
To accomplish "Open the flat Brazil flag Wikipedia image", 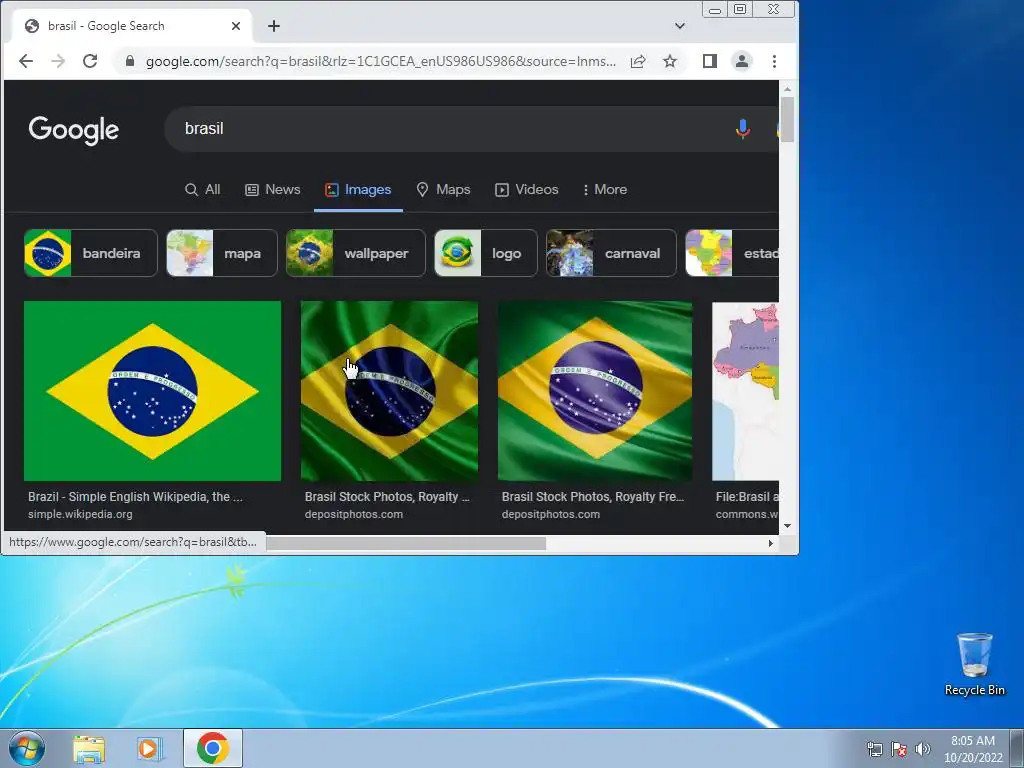I will point(153,391).
